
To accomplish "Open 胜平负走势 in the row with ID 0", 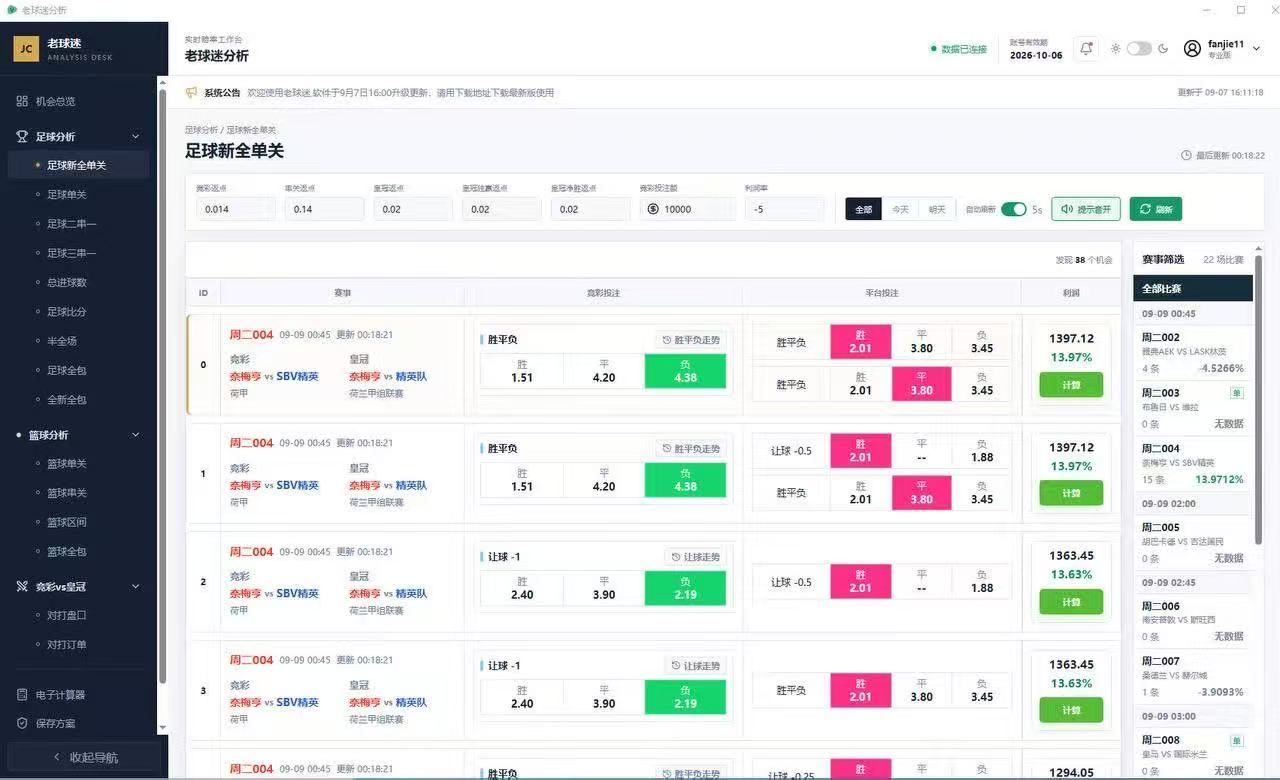I will tap(691, 339).
